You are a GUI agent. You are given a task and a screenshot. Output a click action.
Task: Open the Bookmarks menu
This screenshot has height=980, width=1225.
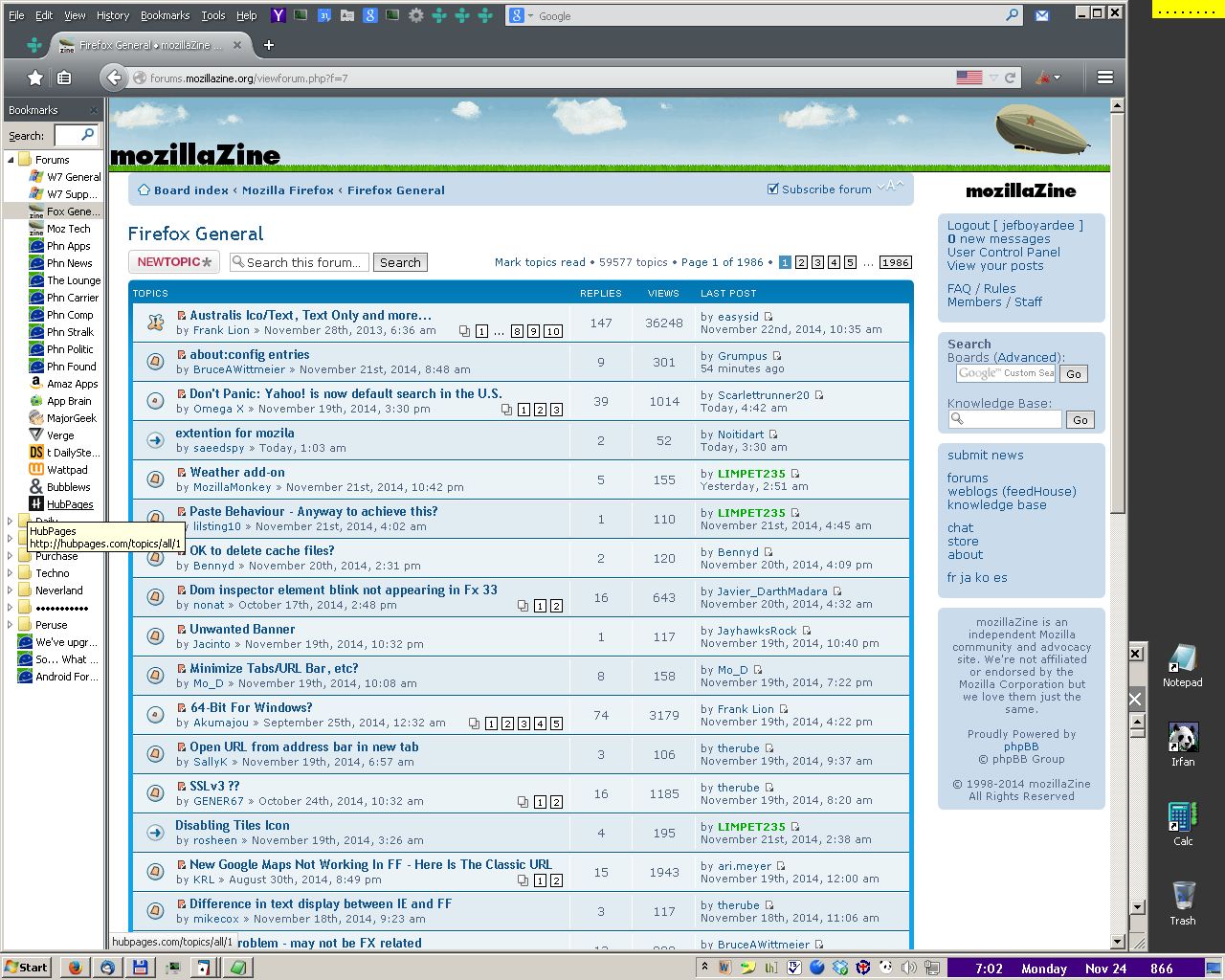tap(165, 15)
